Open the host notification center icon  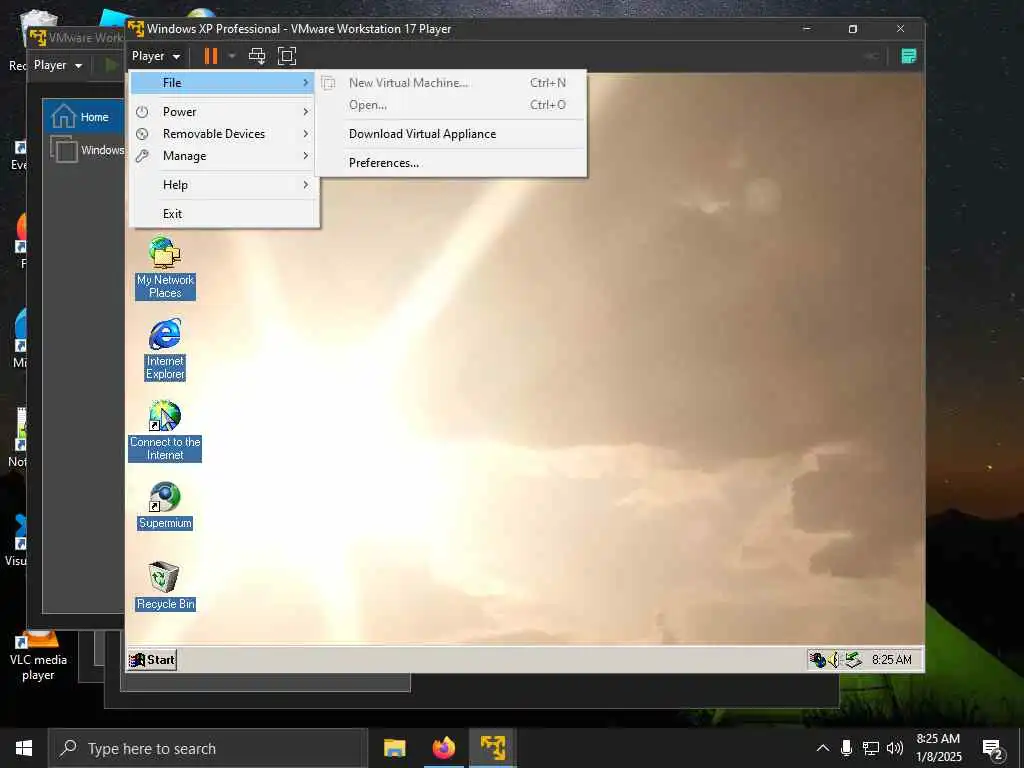992,750
